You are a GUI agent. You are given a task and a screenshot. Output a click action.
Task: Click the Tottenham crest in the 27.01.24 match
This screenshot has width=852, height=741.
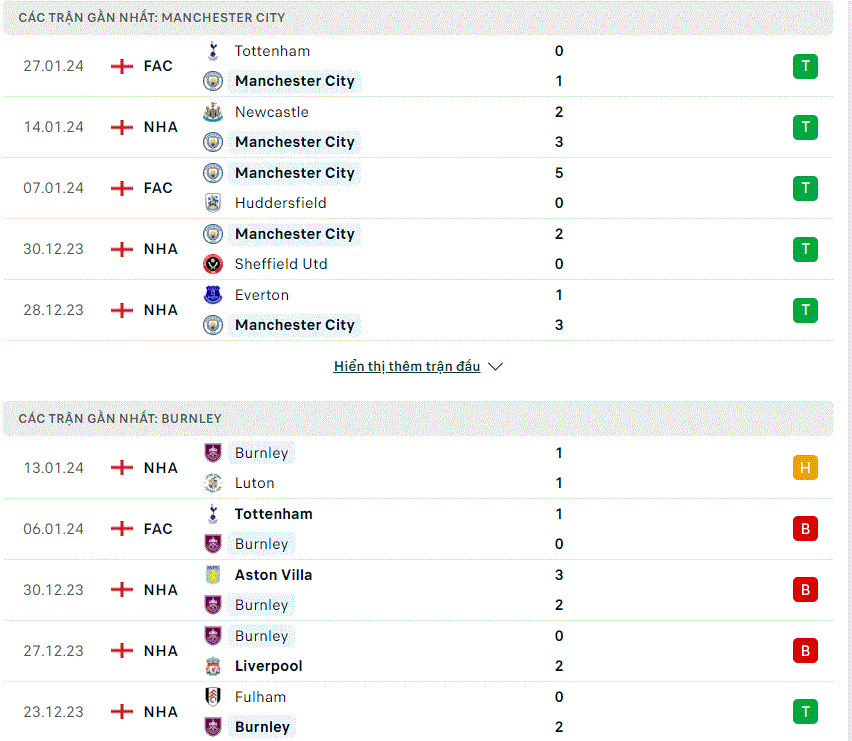click(213, 51)
